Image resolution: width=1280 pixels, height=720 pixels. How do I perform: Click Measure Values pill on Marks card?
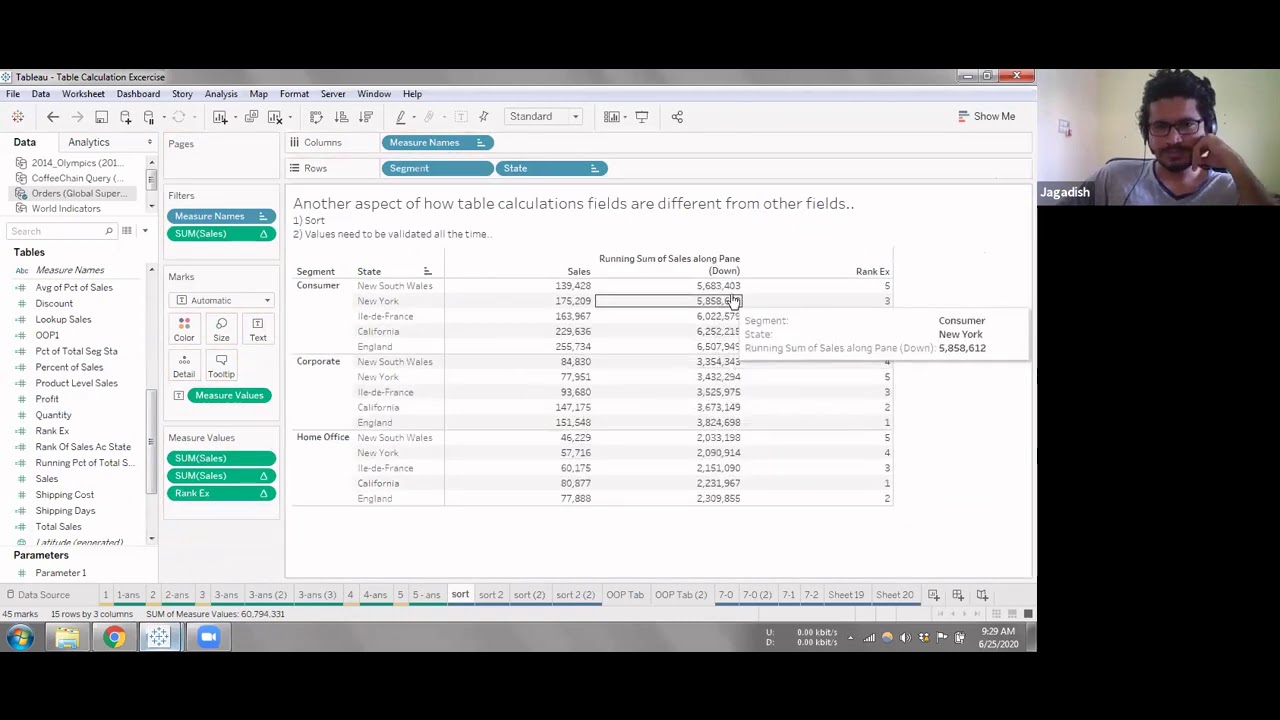point(229,396)
